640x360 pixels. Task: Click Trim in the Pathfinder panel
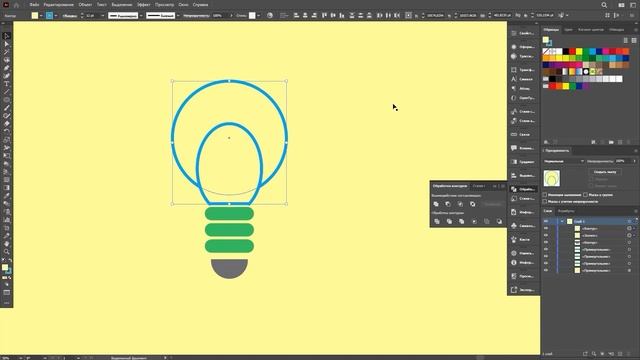[x=449, y=221]
